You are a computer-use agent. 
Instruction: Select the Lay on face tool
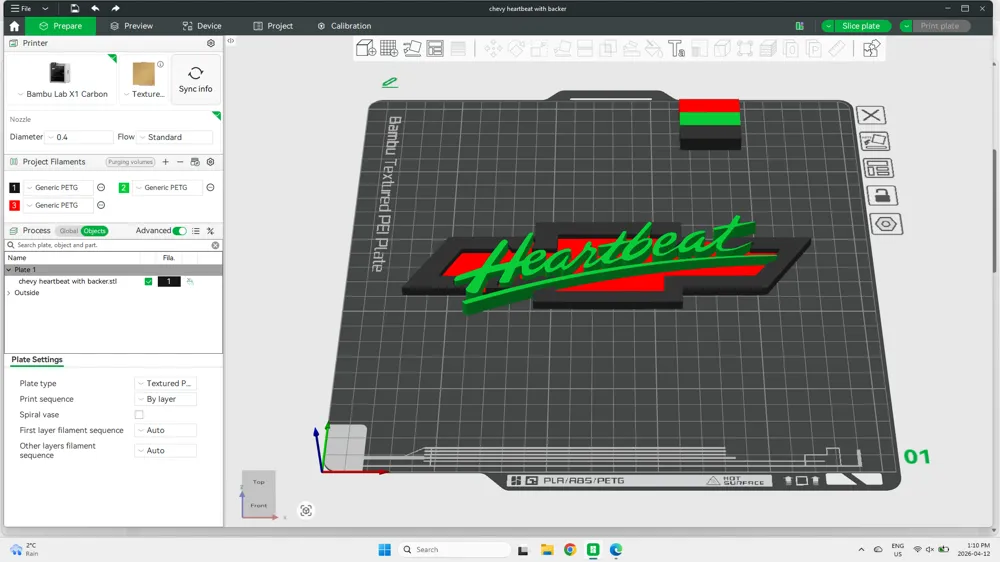tap(562, 48)
